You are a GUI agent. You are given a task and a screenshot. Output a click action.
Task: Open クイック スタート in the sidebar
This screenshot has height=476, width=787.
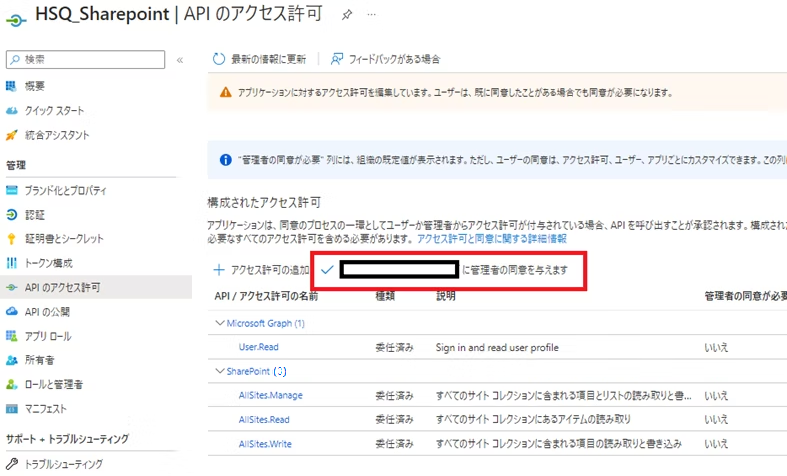[54, 110]
